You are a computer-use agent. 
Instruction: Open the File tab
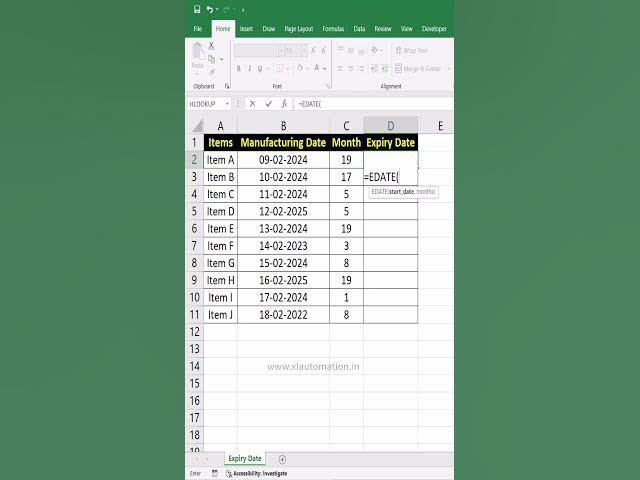(198, 29)
